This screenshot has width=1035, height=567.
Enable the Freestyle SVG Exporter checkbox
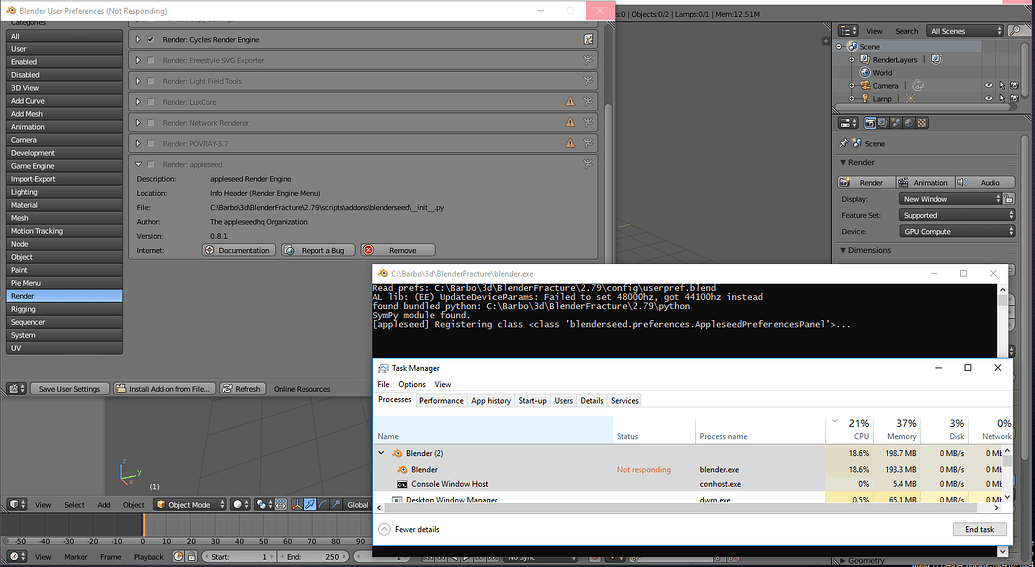click(150, 60)
